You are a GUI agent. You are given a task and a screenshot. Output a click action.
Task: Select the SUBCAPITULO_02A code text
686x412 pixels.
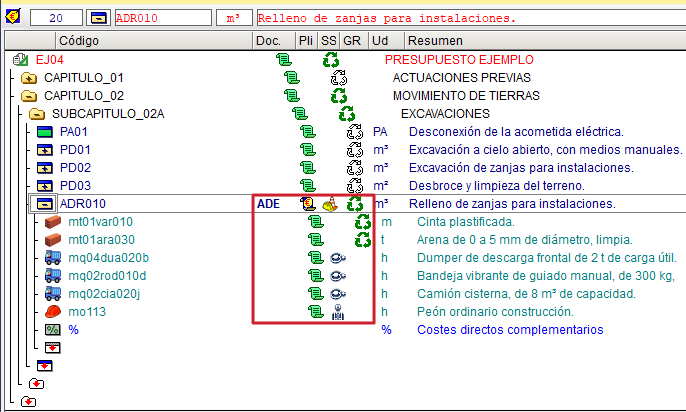point(108,114)
